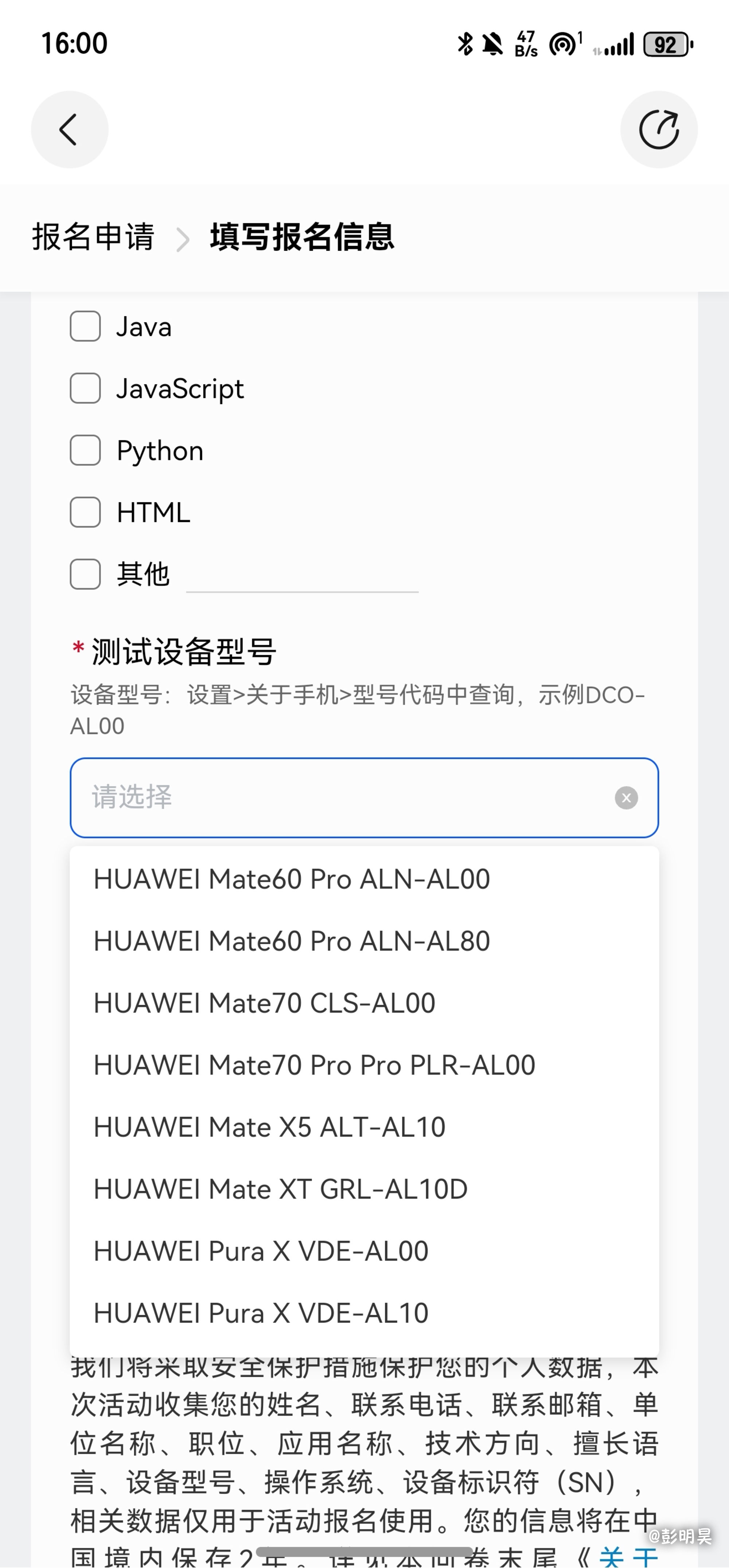The image size is (729, 1568).
Task: Tap the signal strength bars icon
Action: (614, 44)
